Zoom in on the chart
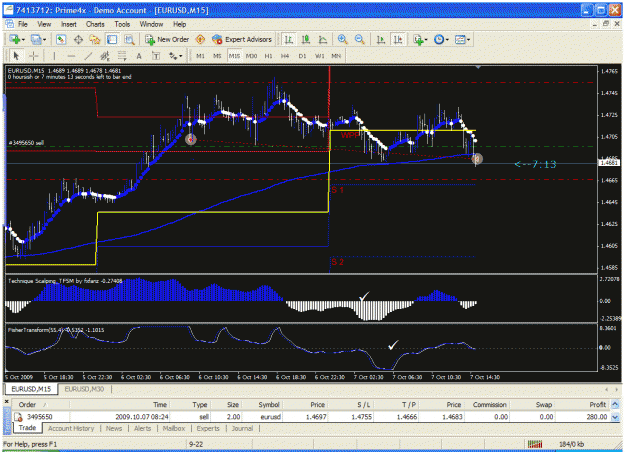This screenshot has height=452, width=625. pyautogui.click(x=342, y=39)
